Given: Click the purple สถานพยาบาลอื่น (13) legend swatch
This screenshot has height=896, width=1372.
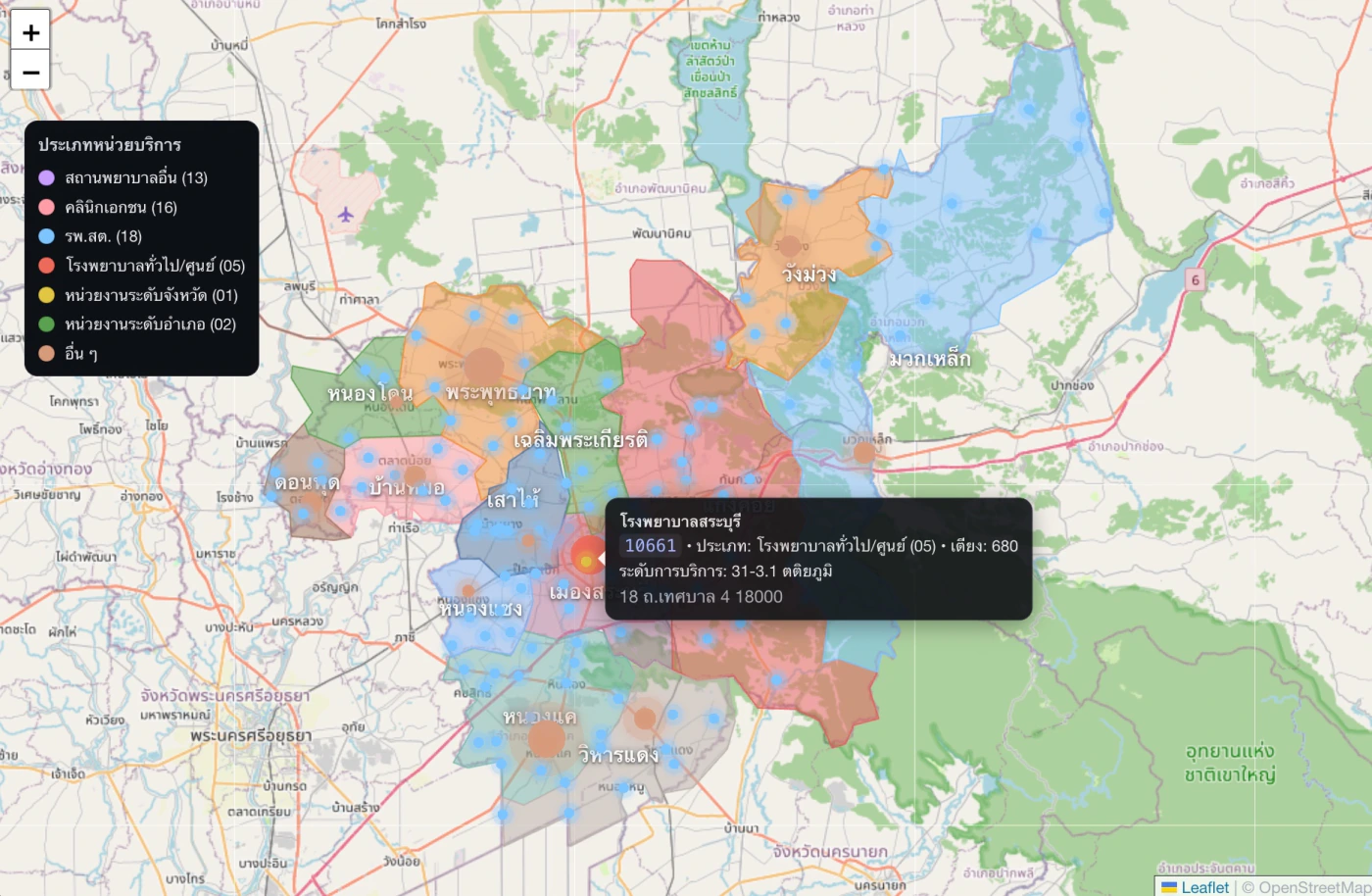Looking at the screenshot, I should 46,177.
